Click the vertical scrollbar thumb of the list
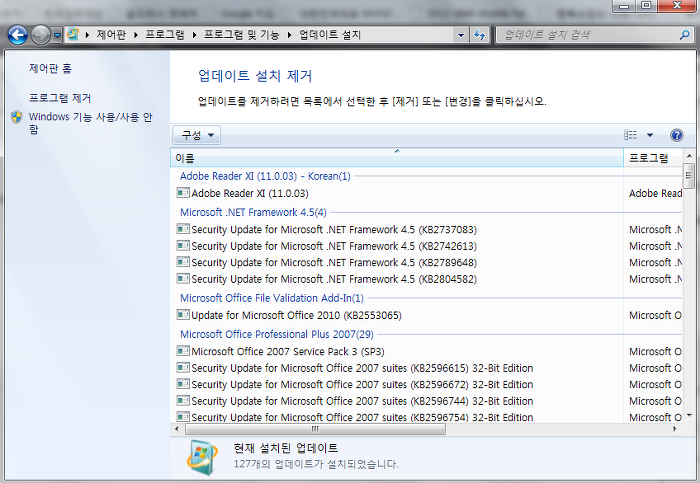700x483 pixels. click(x=689, y=176)
